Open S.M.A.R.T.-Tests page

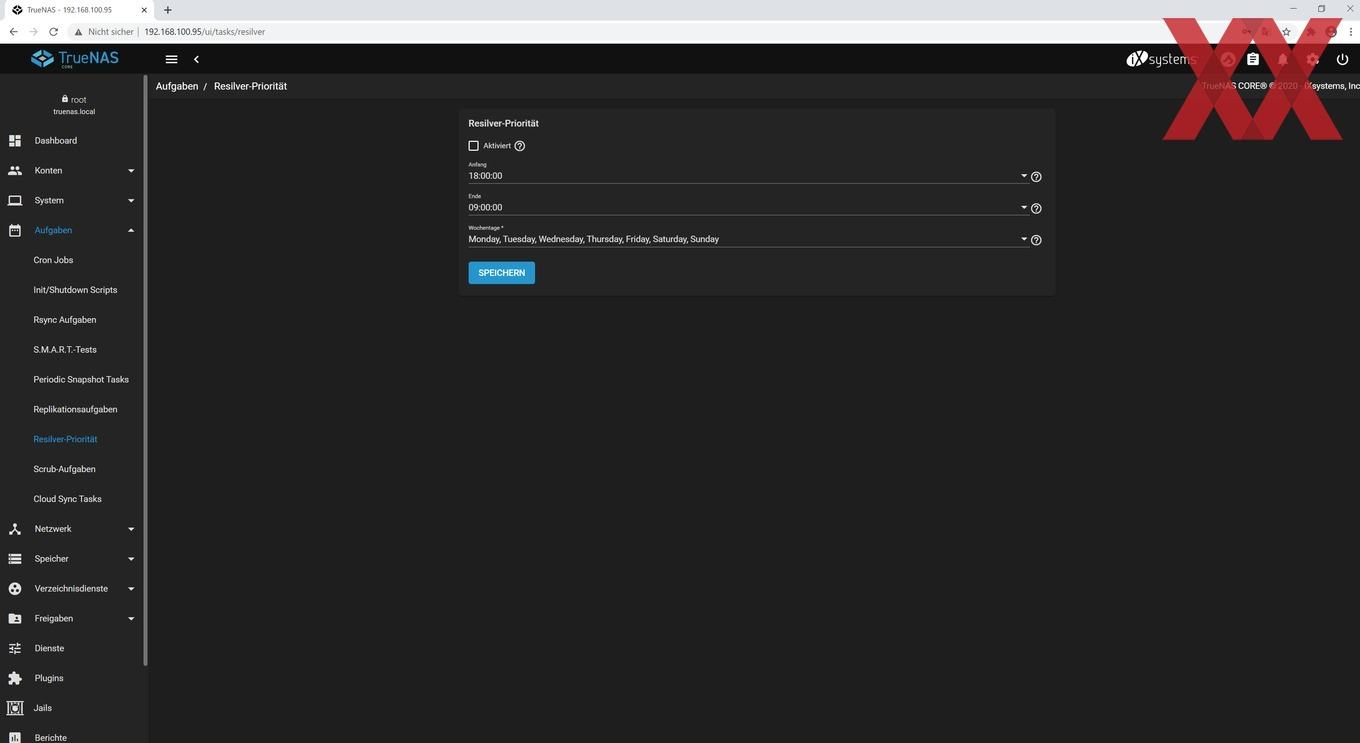coord(65,350)
